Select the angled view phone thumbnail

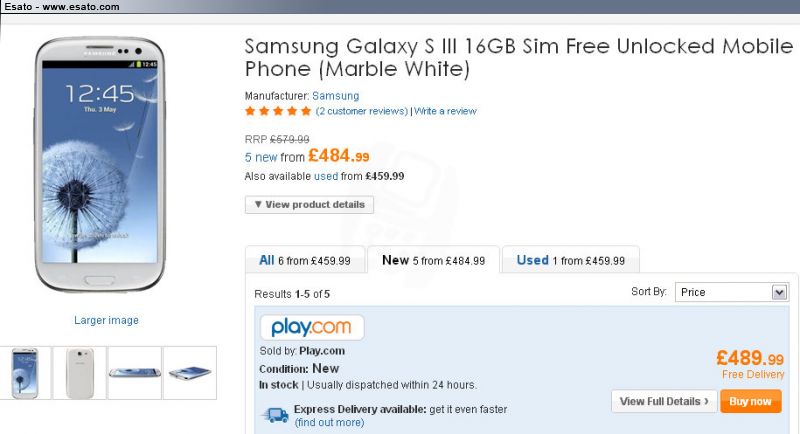pyautogui.click(x=190, y=373)
